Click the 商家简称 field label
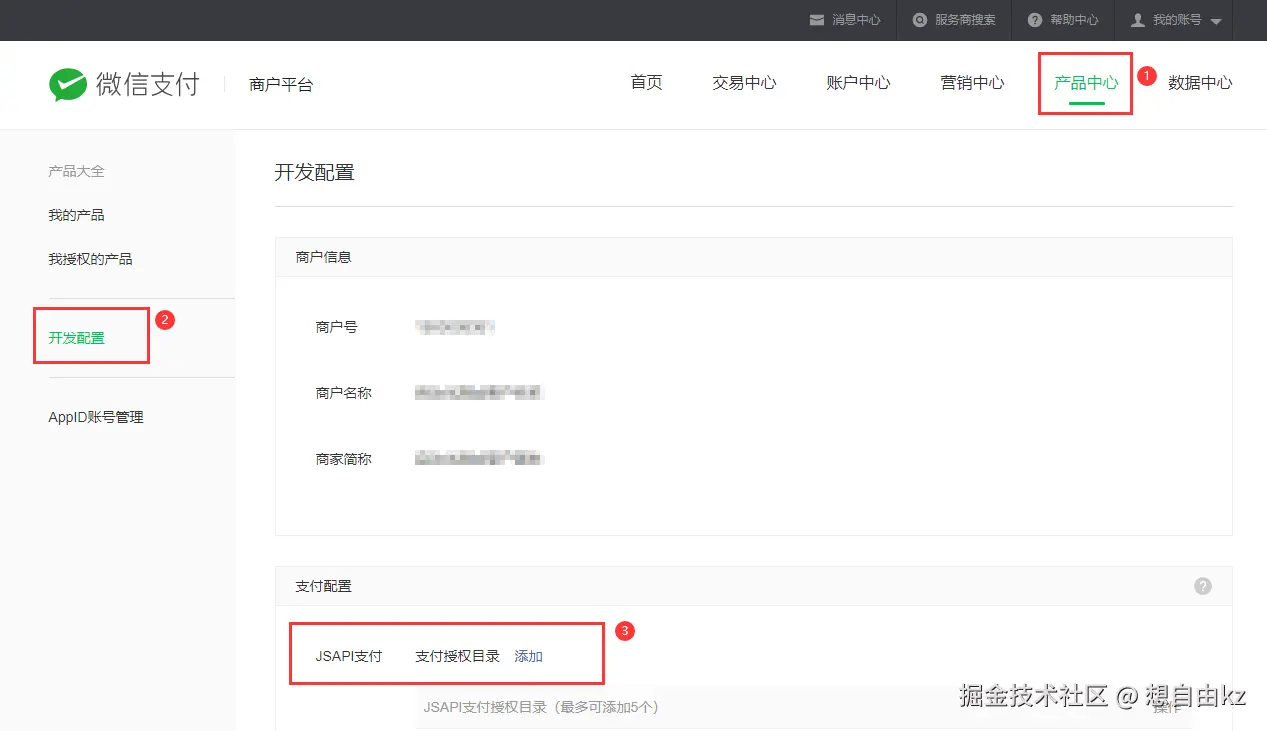1267x731 pixels. point(343,459)
